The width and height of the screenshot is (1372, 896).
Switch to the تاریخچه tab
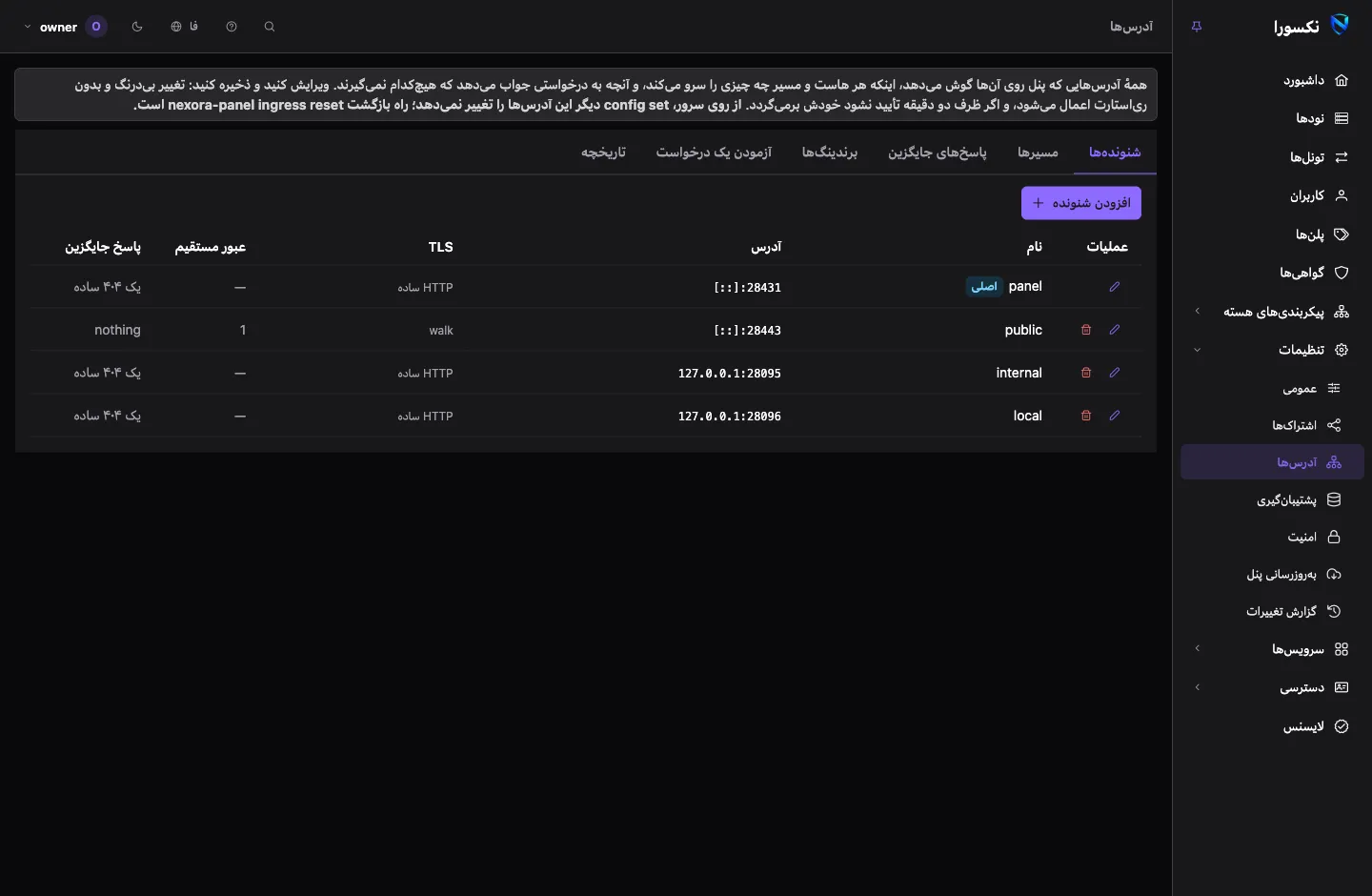[603, 153]
